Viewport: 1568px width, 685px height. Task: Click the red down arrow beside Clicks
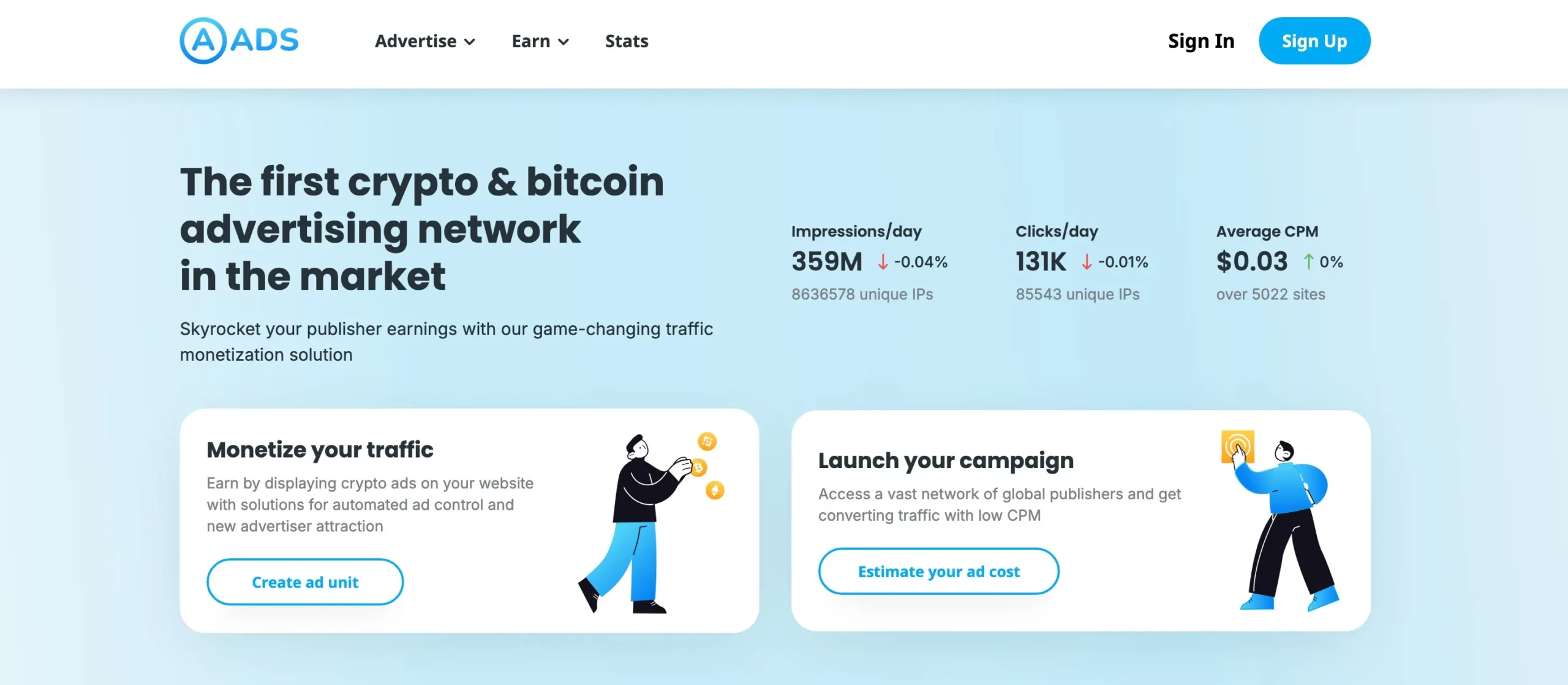pyautogui.click(x=1087, y=262)
